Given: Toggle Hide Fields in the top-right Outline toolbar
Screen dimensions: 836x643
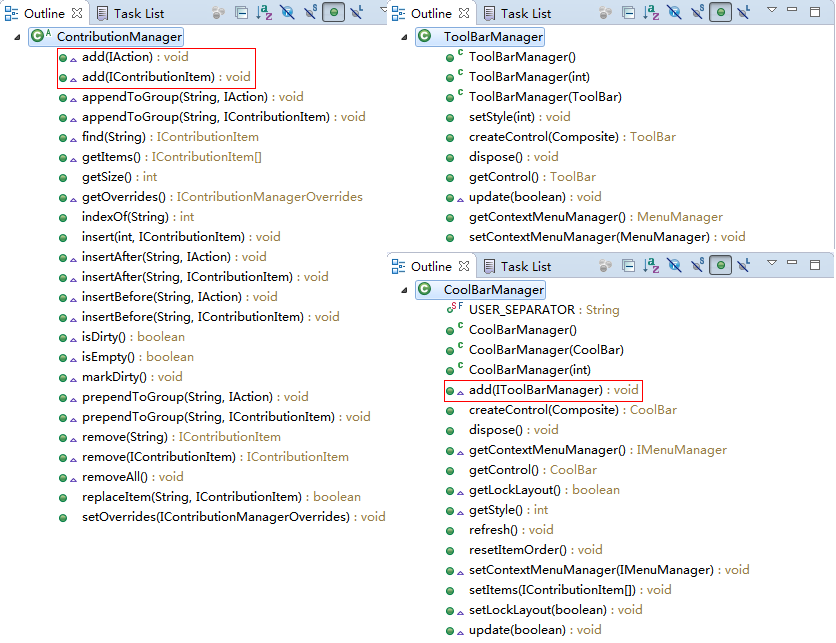Looking at the screenshot, I should 674,12.
